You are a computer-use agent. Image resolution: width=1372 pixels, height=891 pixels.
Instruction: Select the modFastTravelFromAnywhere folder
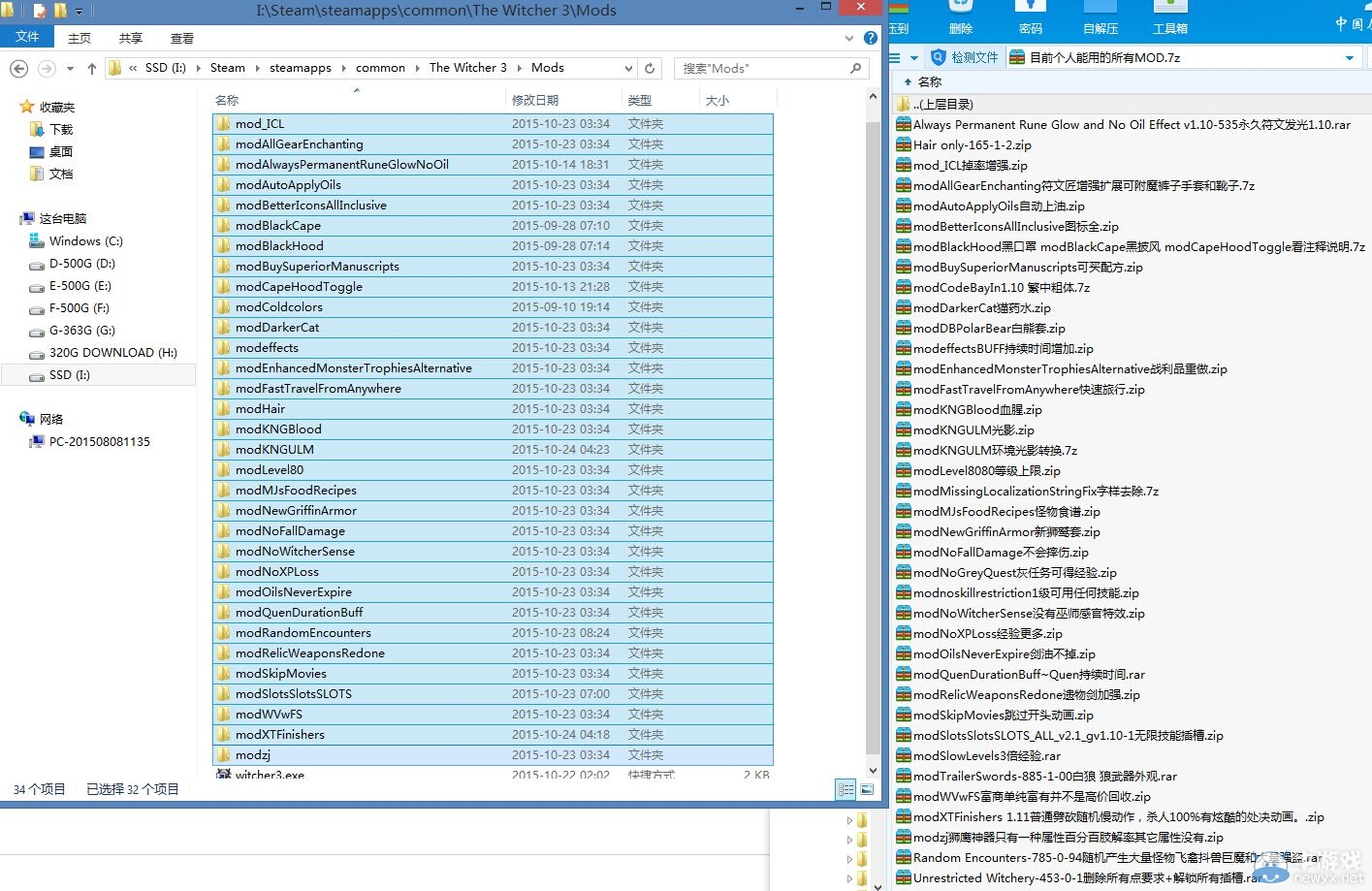pos(493,388)
